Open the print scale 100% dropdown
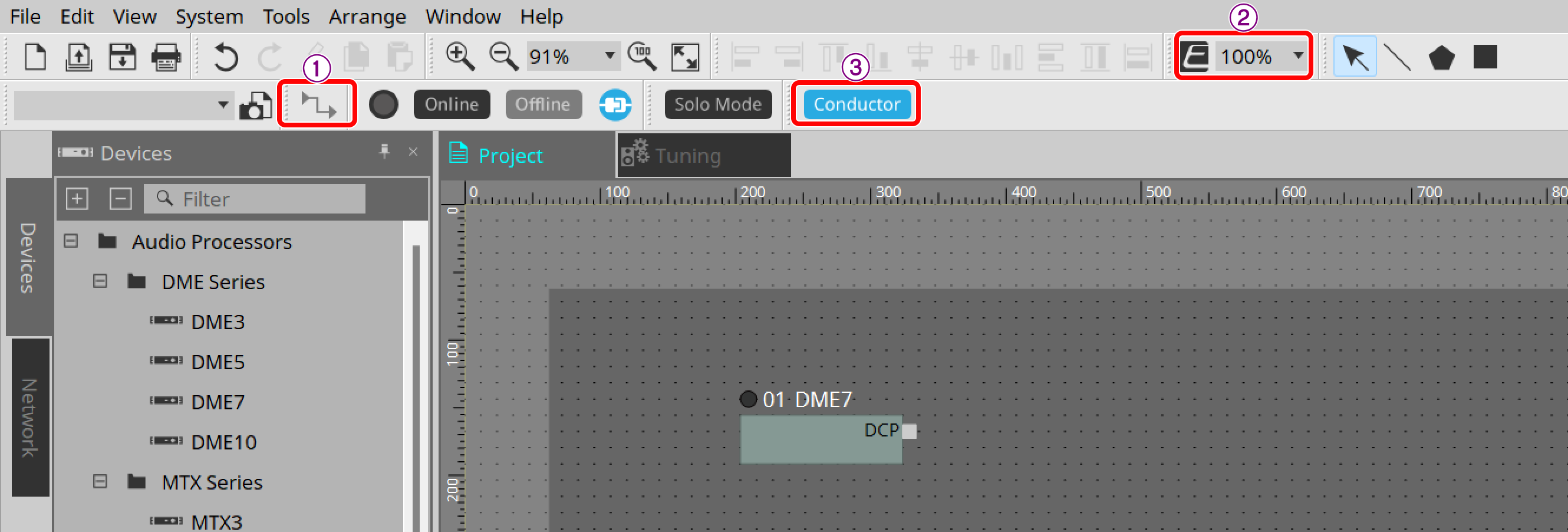Screen dimensions: 1568x532 click(x=1296, y=56)
